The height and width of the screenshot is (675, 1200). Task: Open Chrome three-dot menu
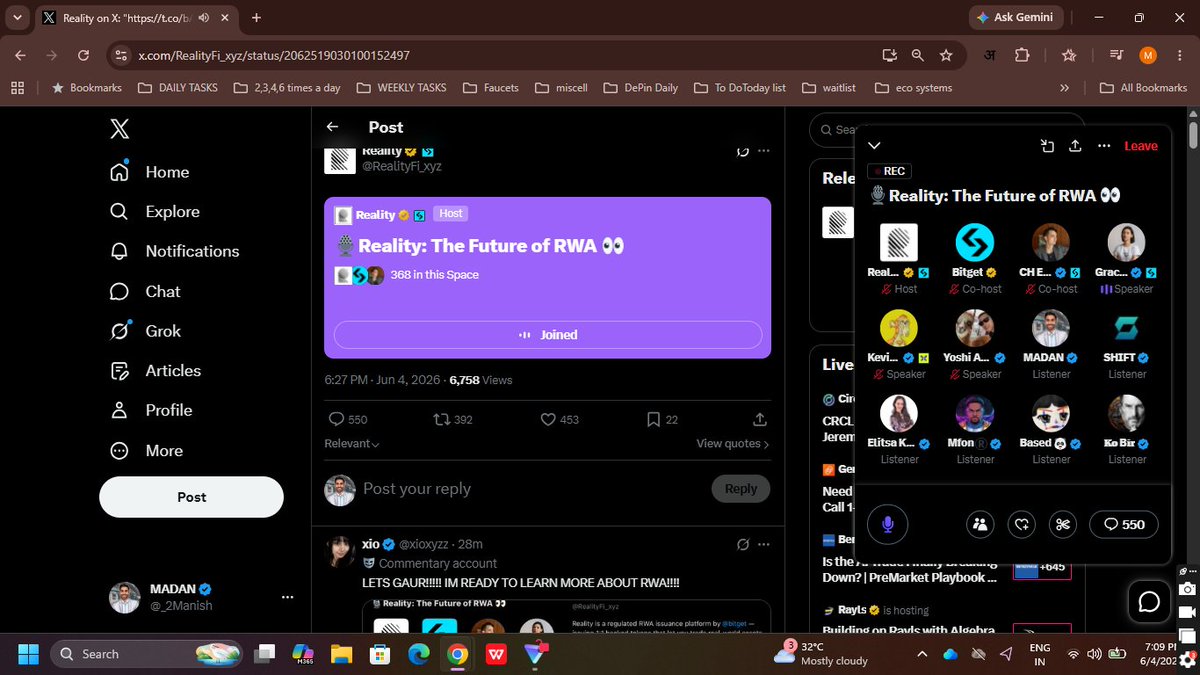click(1178, 55)
